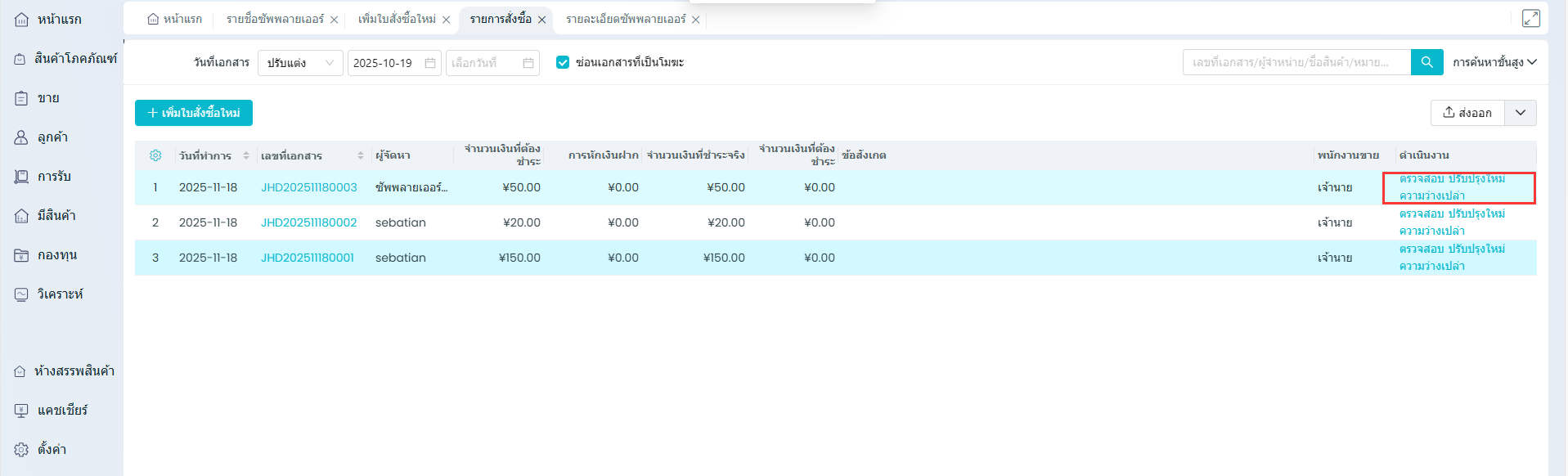
Task: Open ตั้งค่า settings in sidebar
Action: click(51, 449)
